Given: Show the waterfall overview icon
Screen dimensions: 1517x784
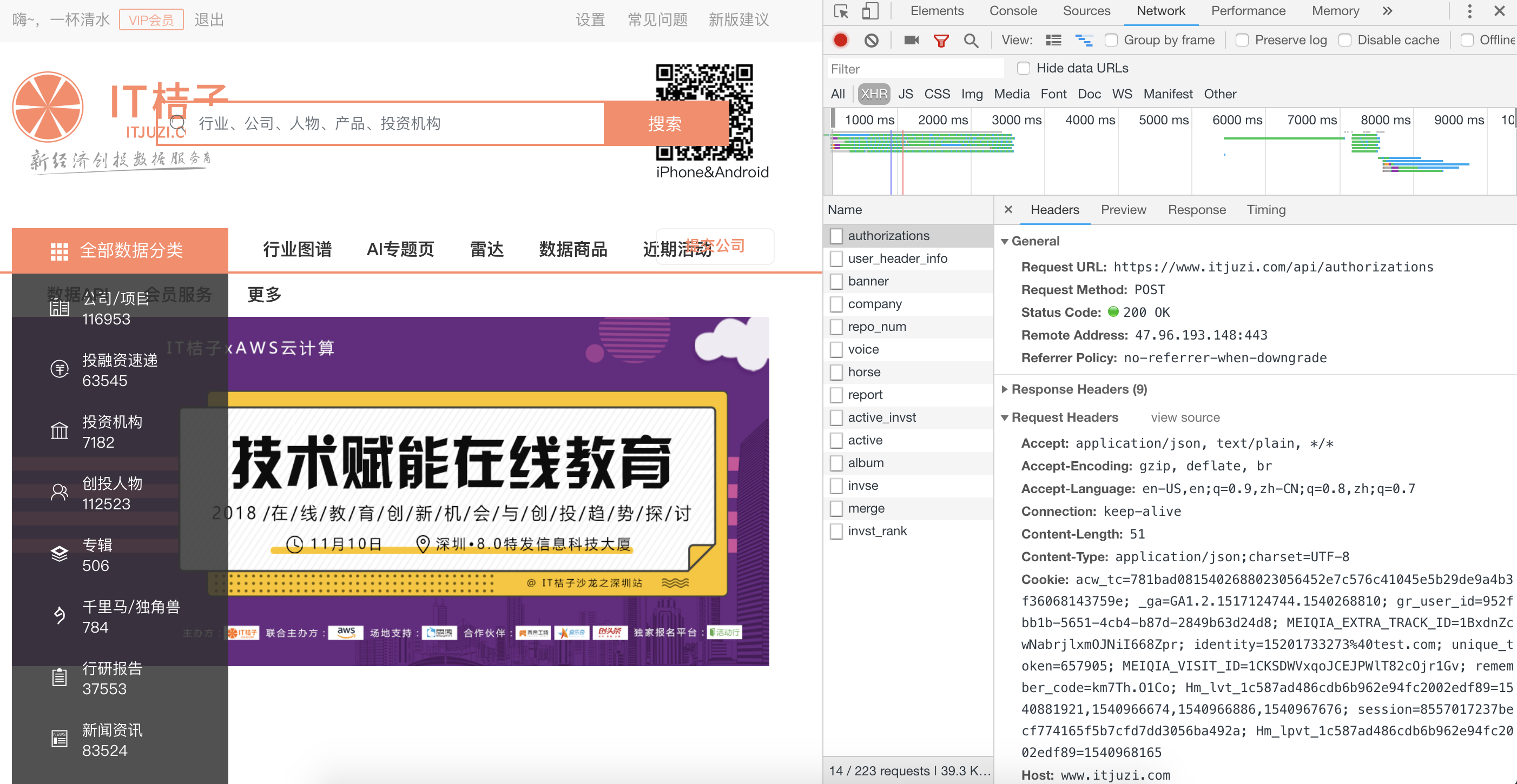Looking at the screenshot, I should (x=1084, y=40).
